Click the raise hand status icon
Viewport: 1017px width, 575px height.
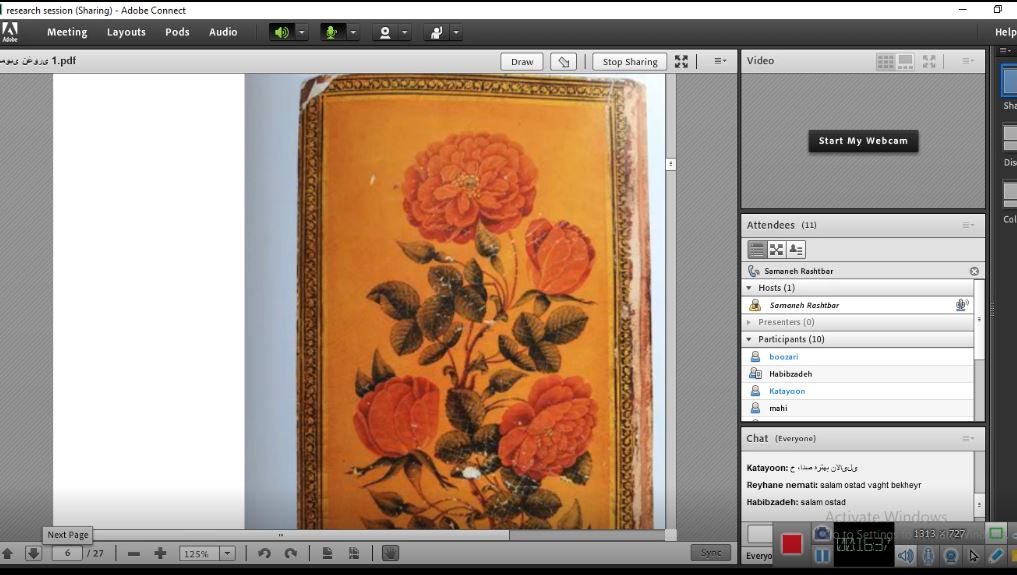point(436,32)
